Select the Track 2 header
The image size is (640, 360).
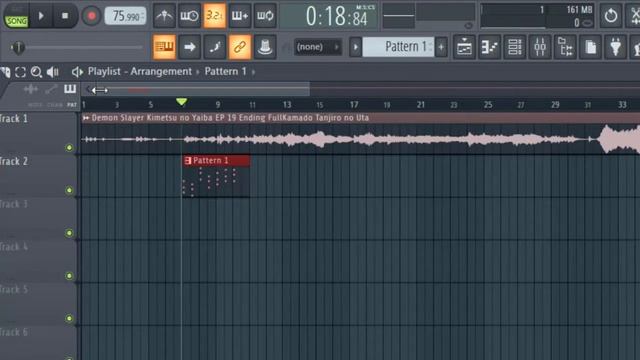(x=38, y=176)
